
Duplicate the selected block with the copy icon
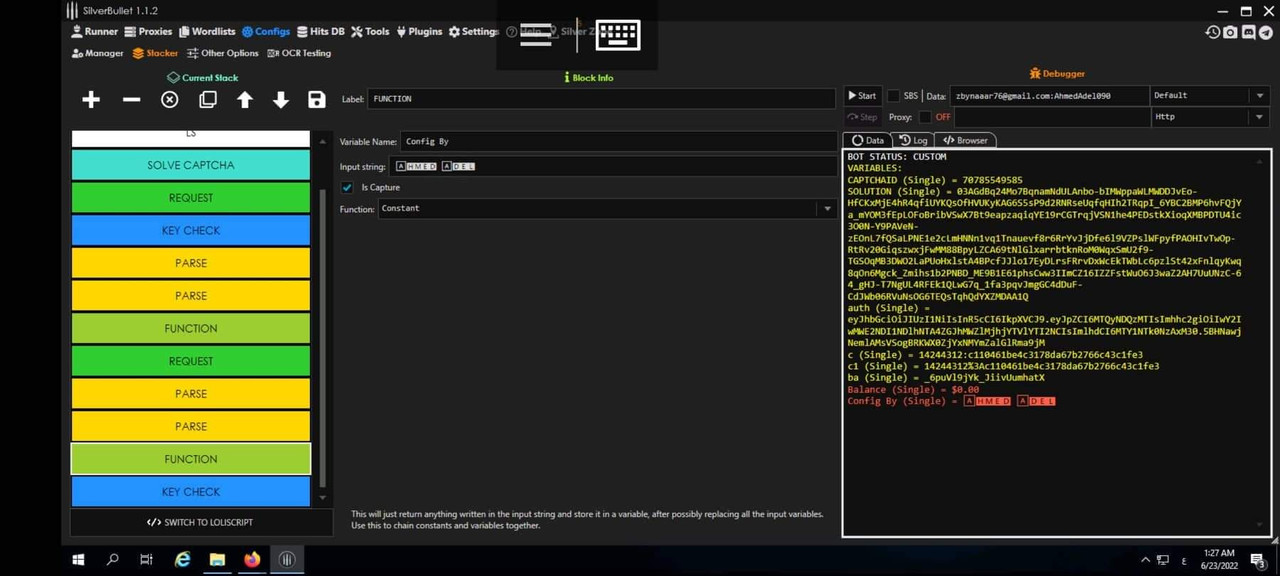(208, 99)
